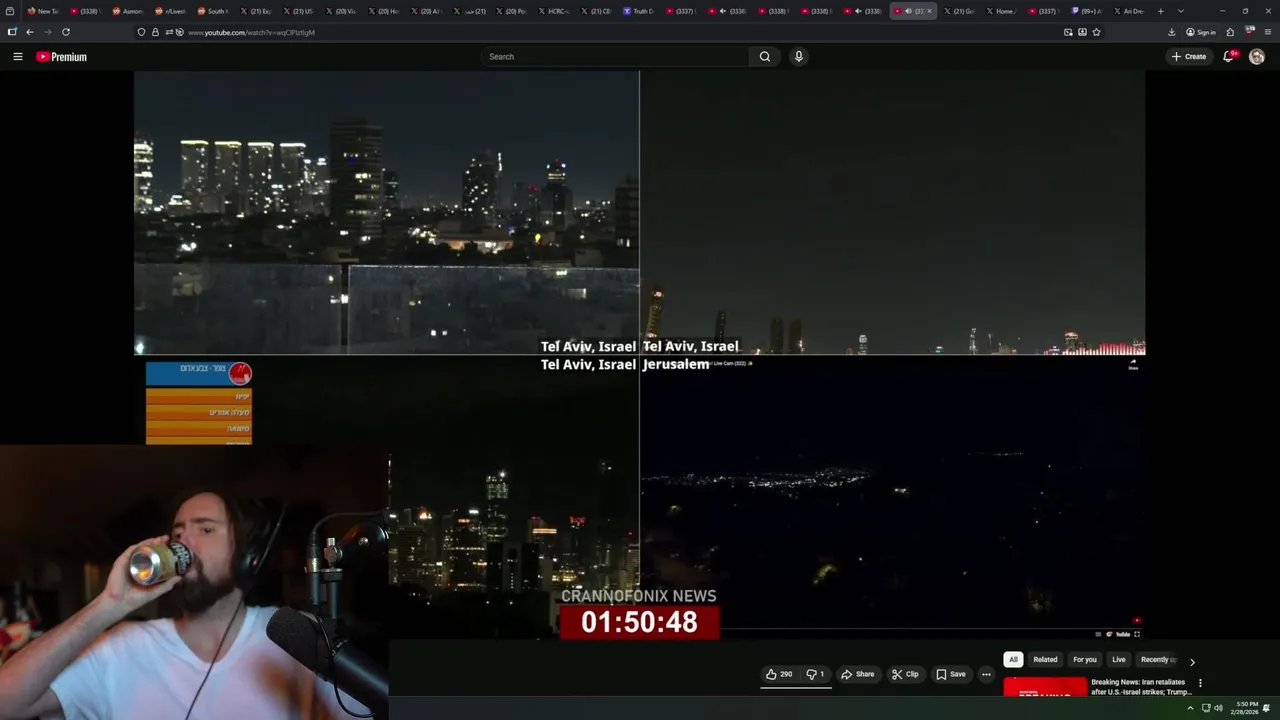
Task: Open the Breaking News Iran retaliates title
Action: pos(1141,687)
